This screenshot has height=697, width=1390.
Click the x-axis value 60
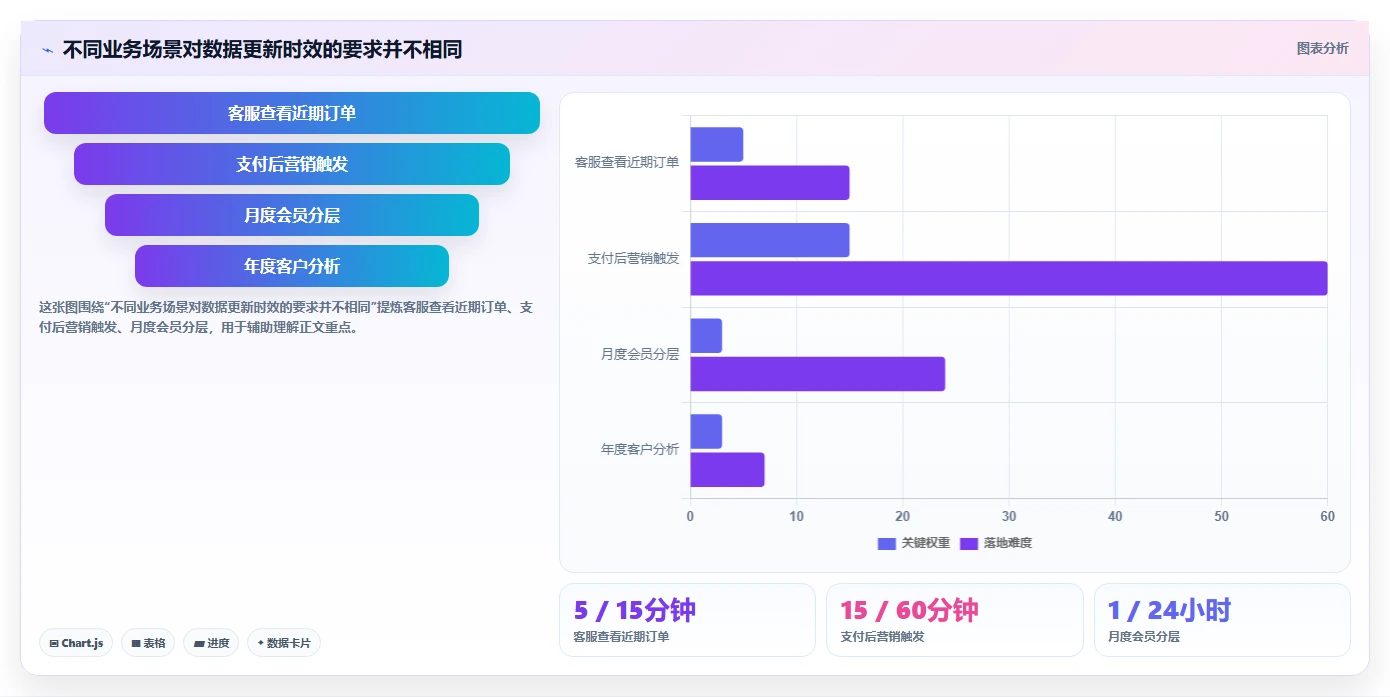1327,516
